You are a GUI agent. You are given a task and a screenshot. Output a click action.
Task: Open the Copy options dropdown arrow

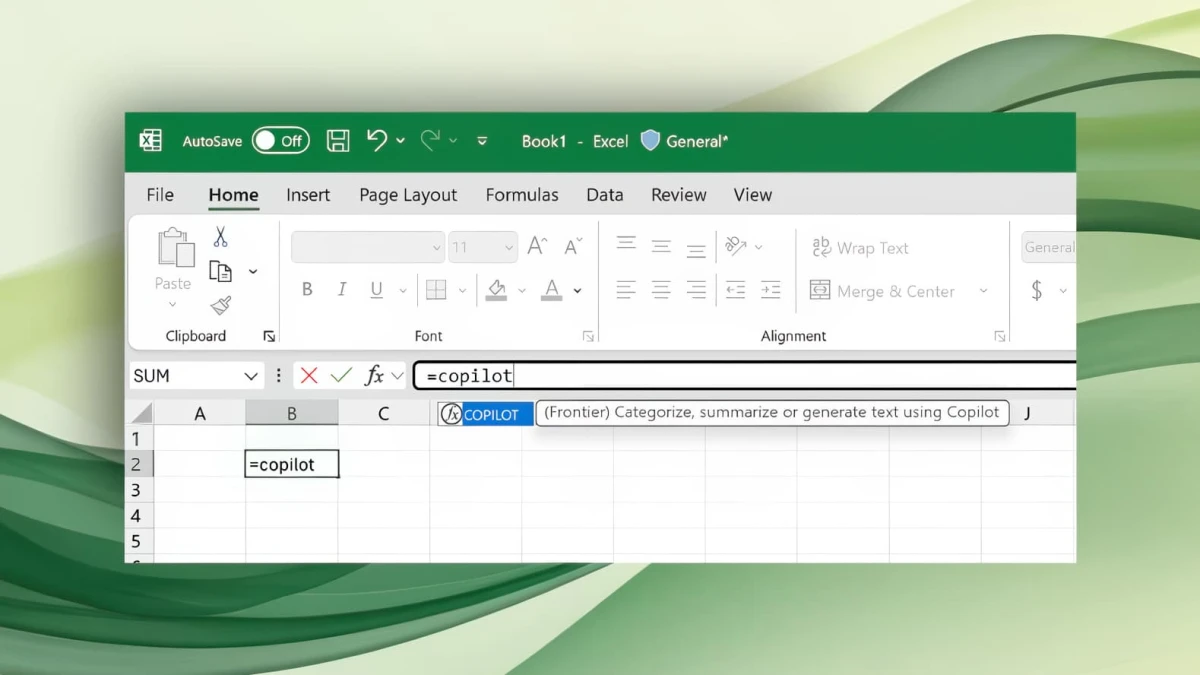(x=253, y=271)
